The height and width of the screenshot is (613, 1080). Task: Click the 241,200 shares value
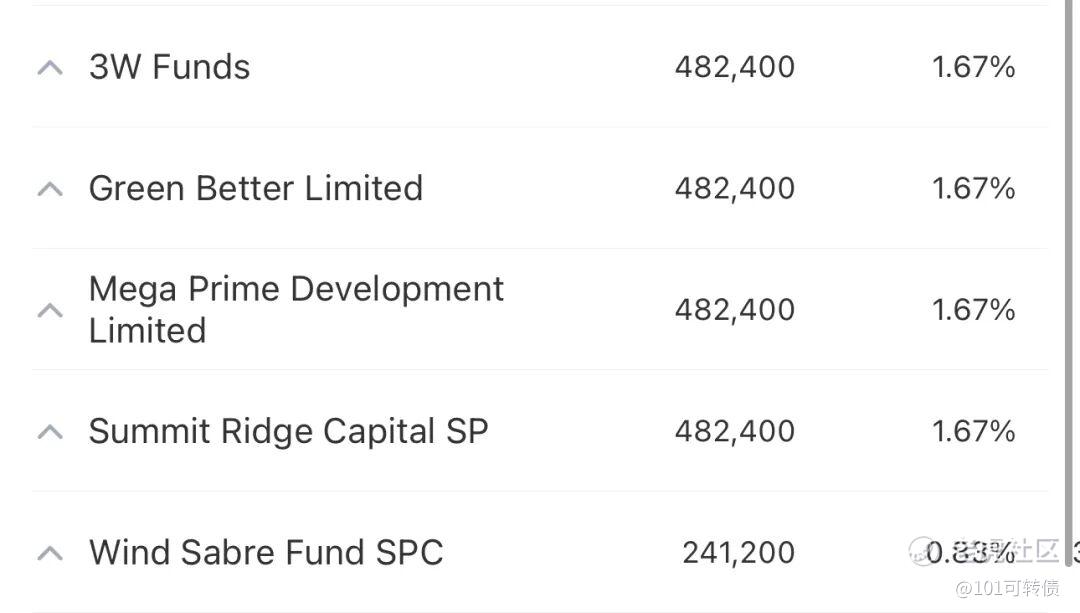[x=738, y=552]
